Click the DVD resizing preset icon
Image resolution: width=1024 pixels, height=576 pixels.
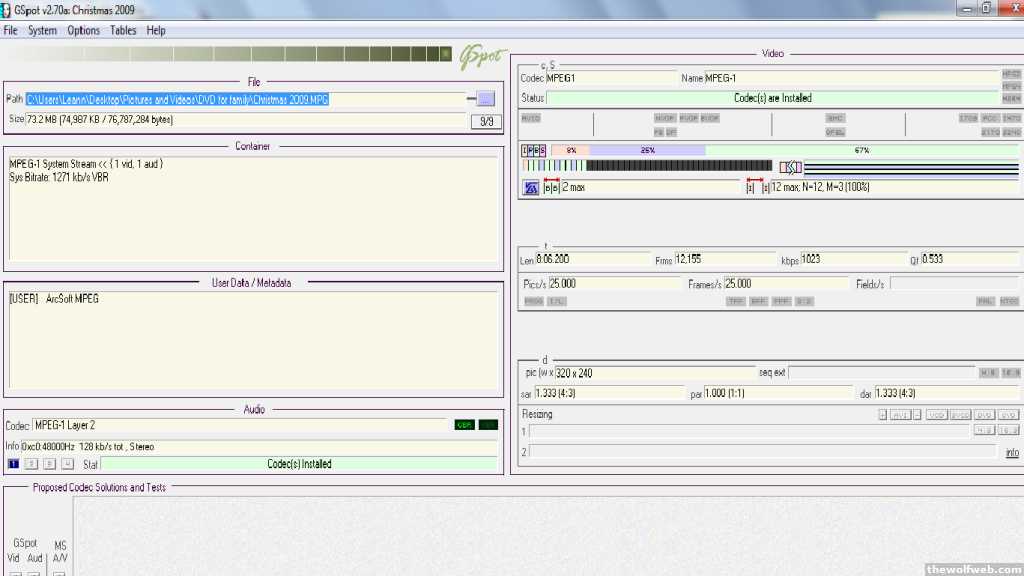click(x=985, y=415)
